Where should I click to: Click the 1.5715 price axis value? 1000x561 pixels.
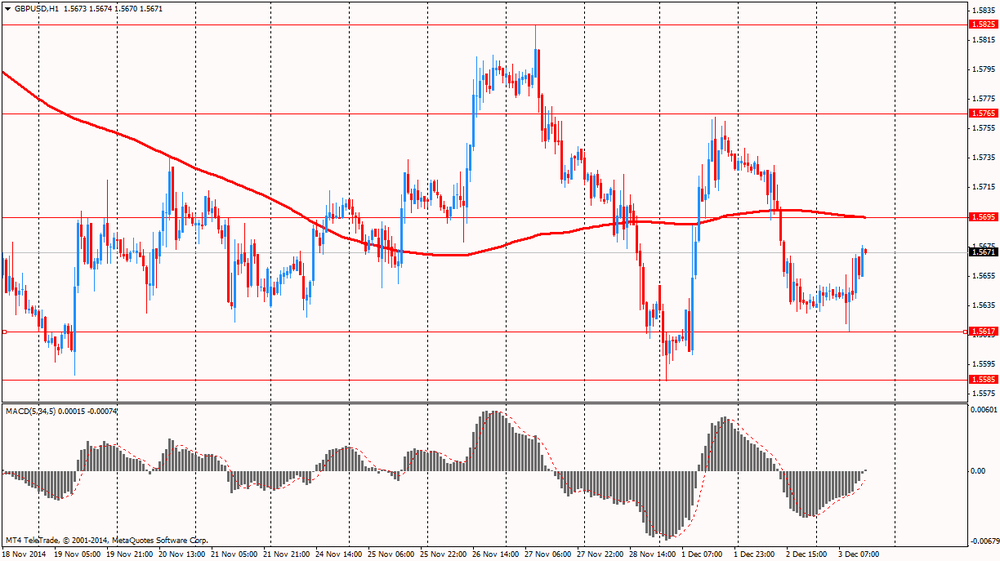click(x=984, y=187)
